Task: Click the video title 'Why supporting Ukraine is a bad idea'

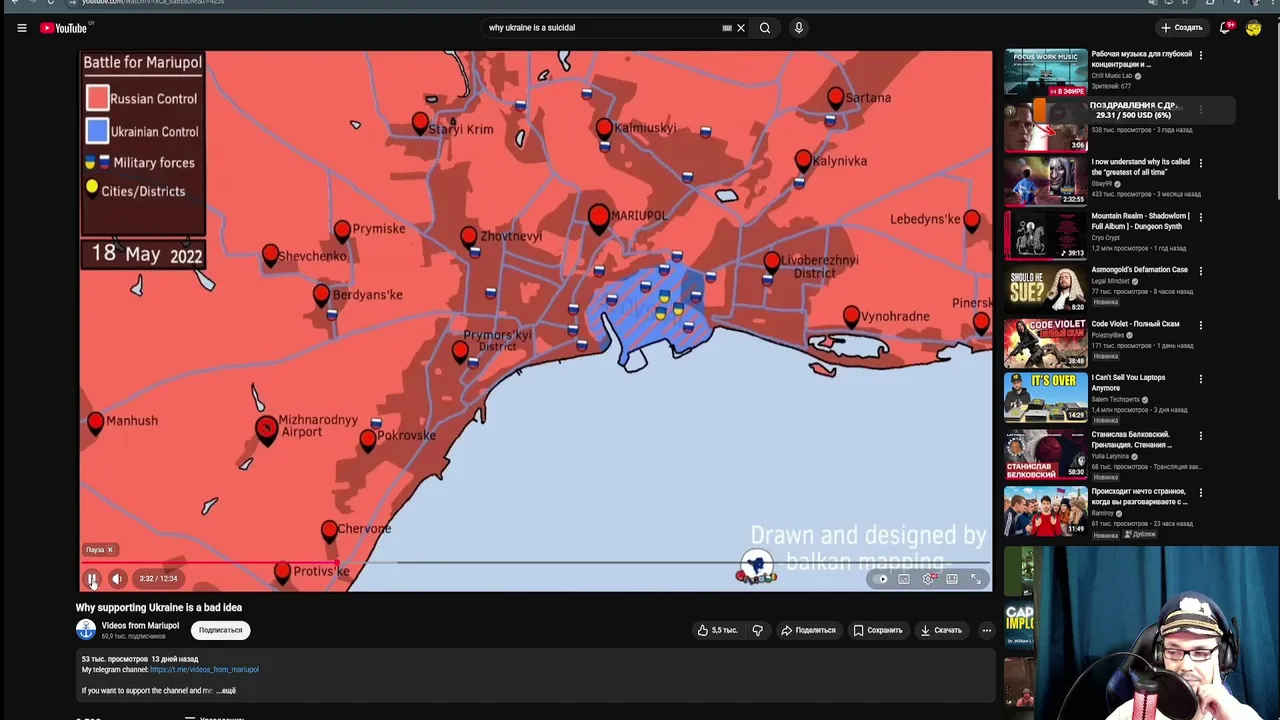Action: [x=159, y=607]
